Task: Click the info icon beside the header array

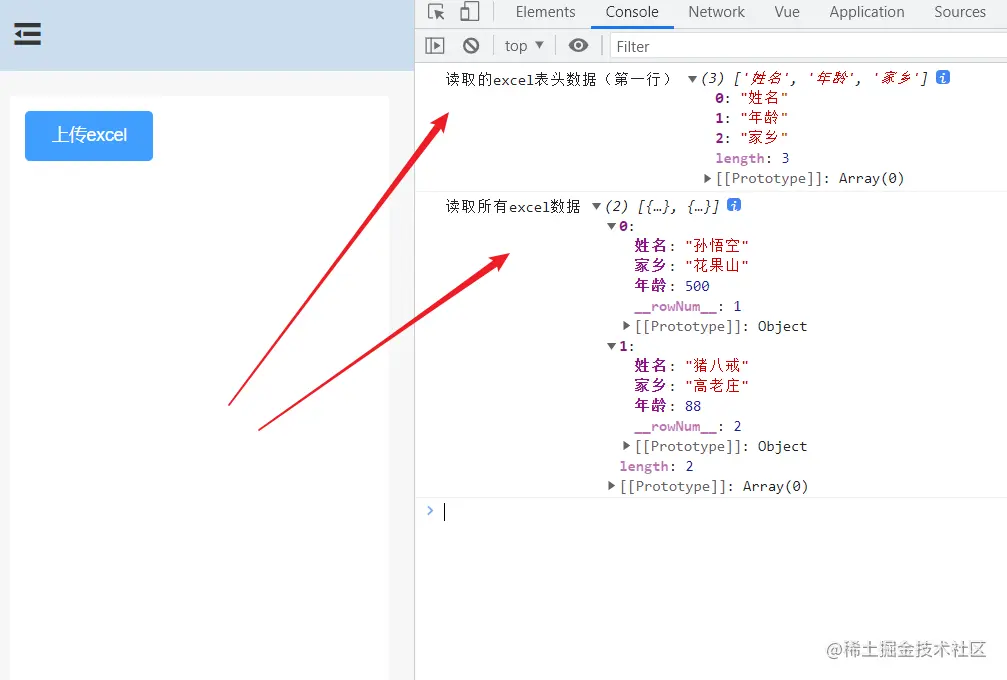Action: pos(943,78)
